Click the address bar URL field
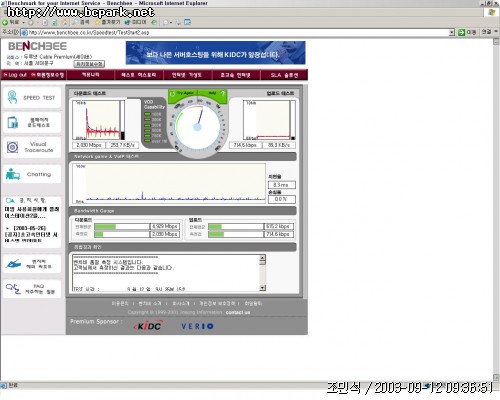Screen dimensions: 500x400 pos(235,32)
